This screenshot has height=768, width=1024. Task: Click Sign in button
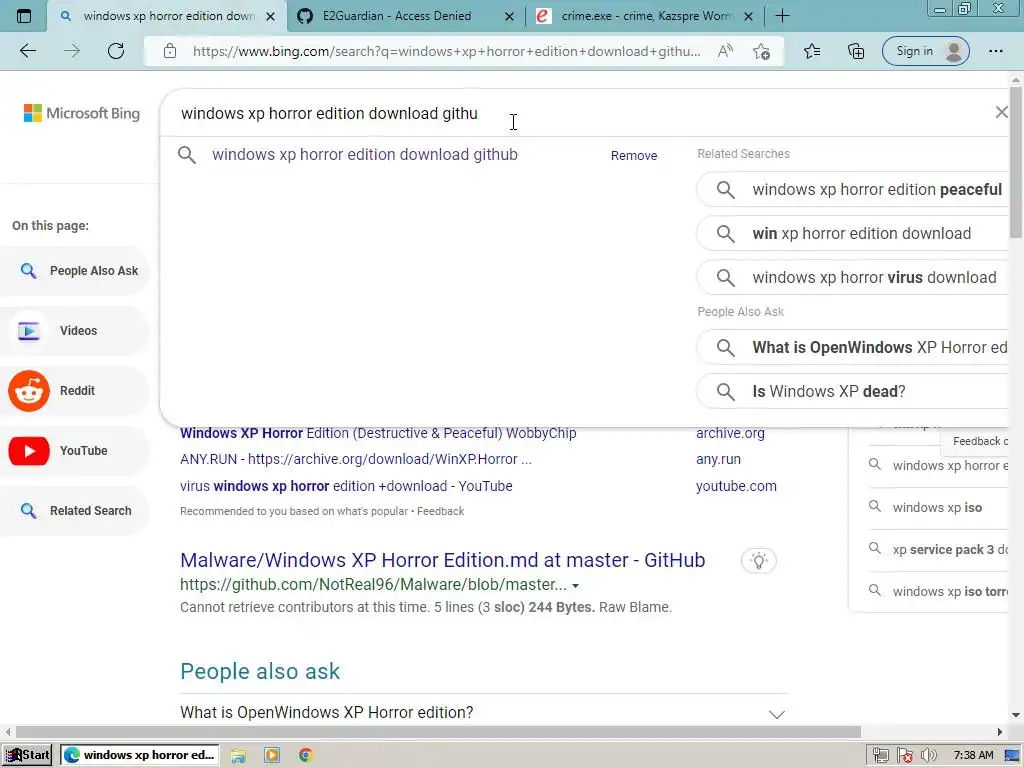925,51
